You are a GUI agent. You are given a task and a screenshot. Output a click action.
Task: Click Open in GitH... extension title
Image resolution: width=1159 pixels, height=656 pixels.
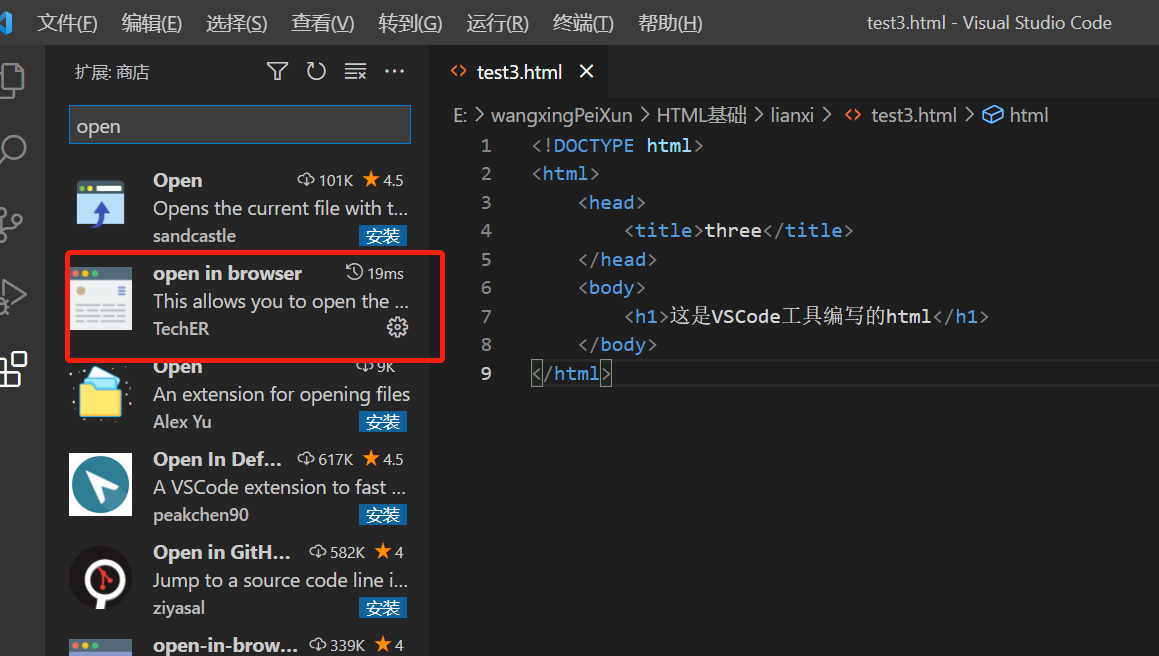[x=222, y=552]
